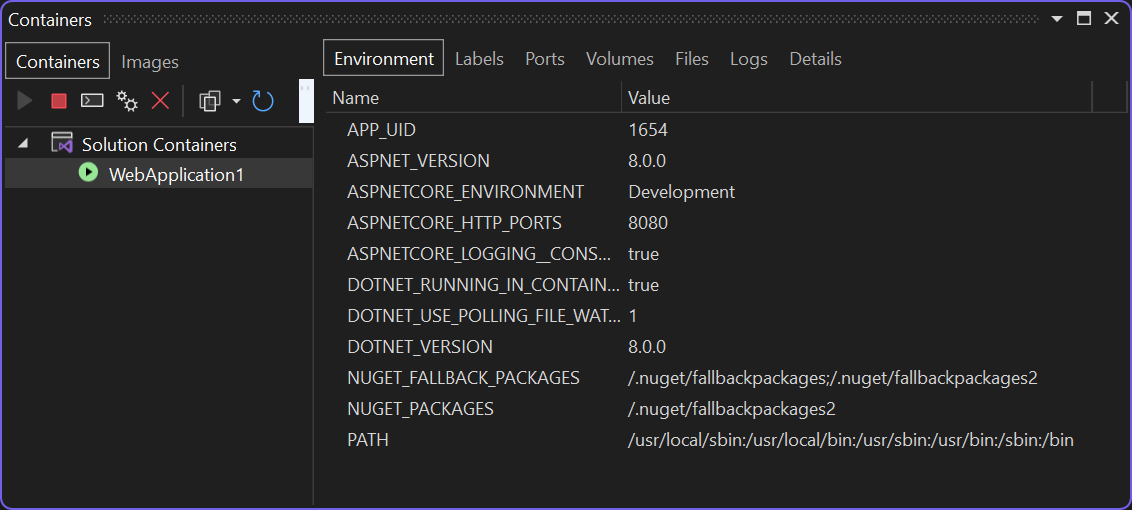The height and width of the screenshot is (510, 1132).
Task: Stop the container with the red square
Action: click(59, 101)
